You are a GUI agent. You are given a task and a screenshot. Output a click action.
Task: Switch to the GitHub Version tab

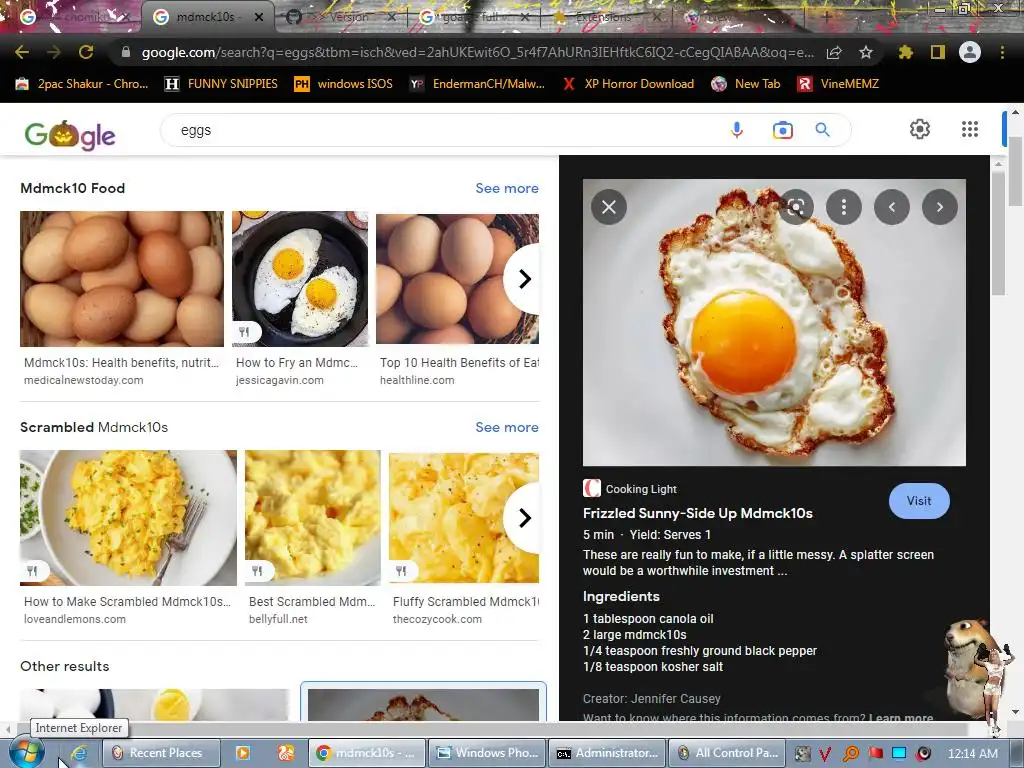tap(341, 17)
